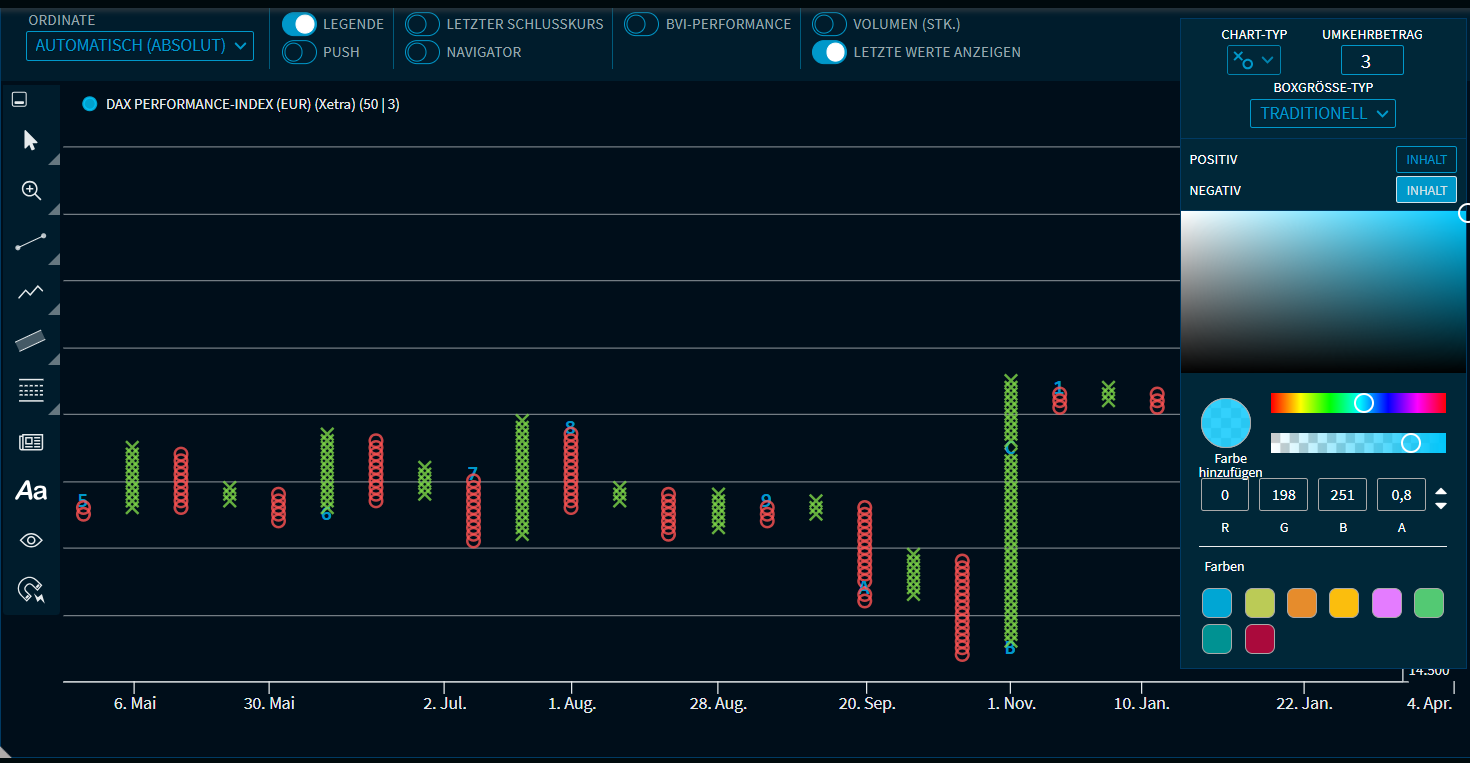This screenshot has width=1470, height=763.
Task: Select the magnet snapping tool
Action: click(31, 588)
